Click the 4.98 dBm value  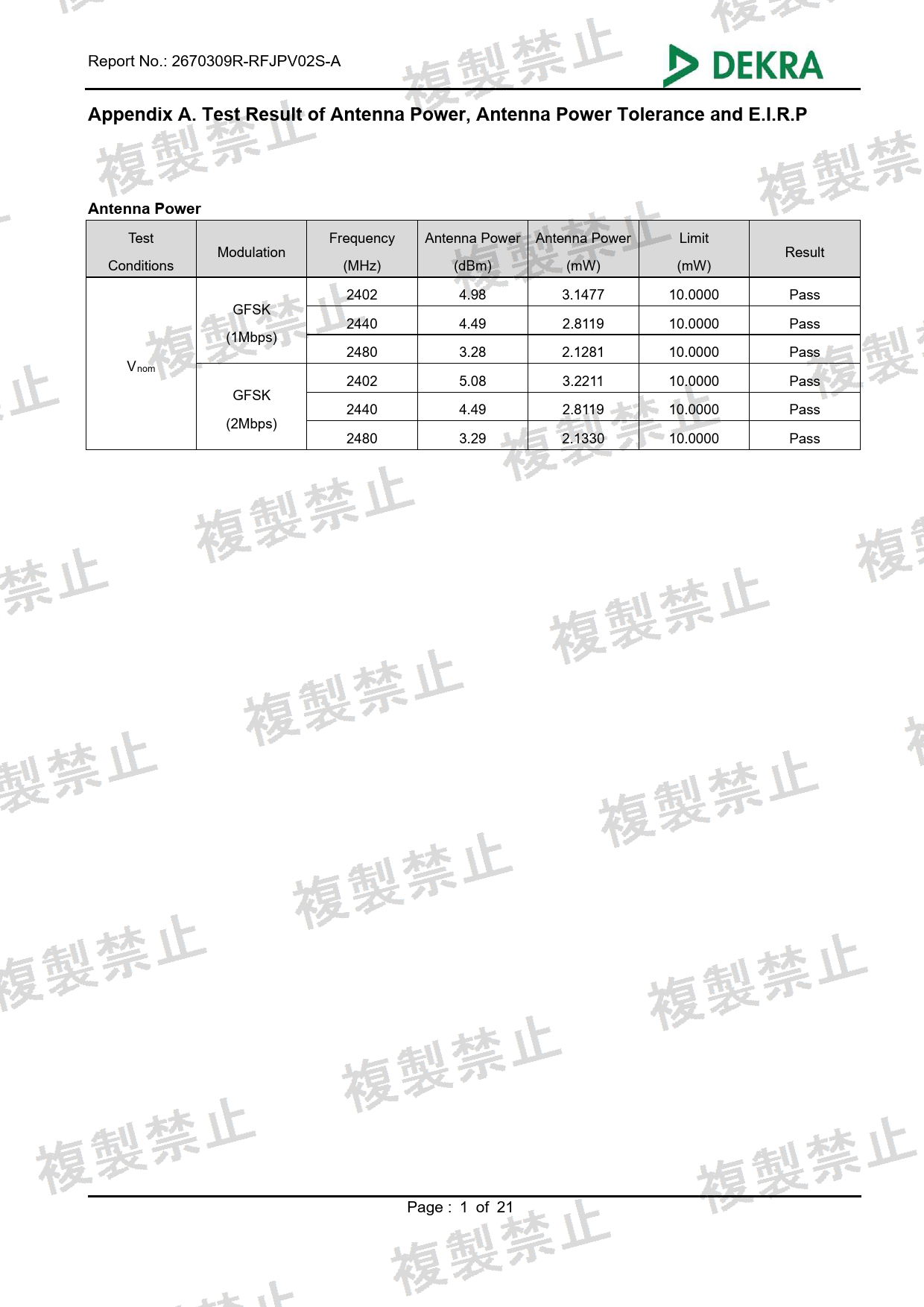(x=472, y=294)
